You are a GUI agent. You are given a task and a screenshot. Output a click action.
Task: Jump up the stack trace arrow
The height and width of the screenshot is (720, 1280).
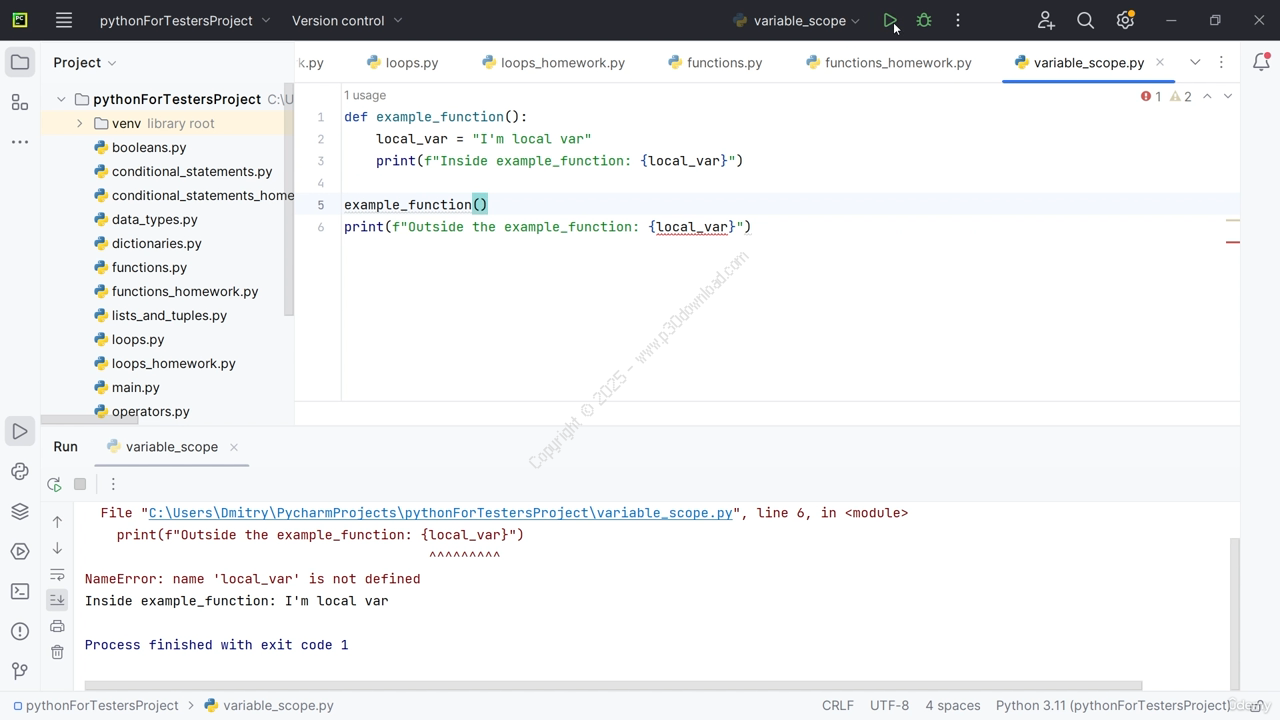[x=57, y=522]
